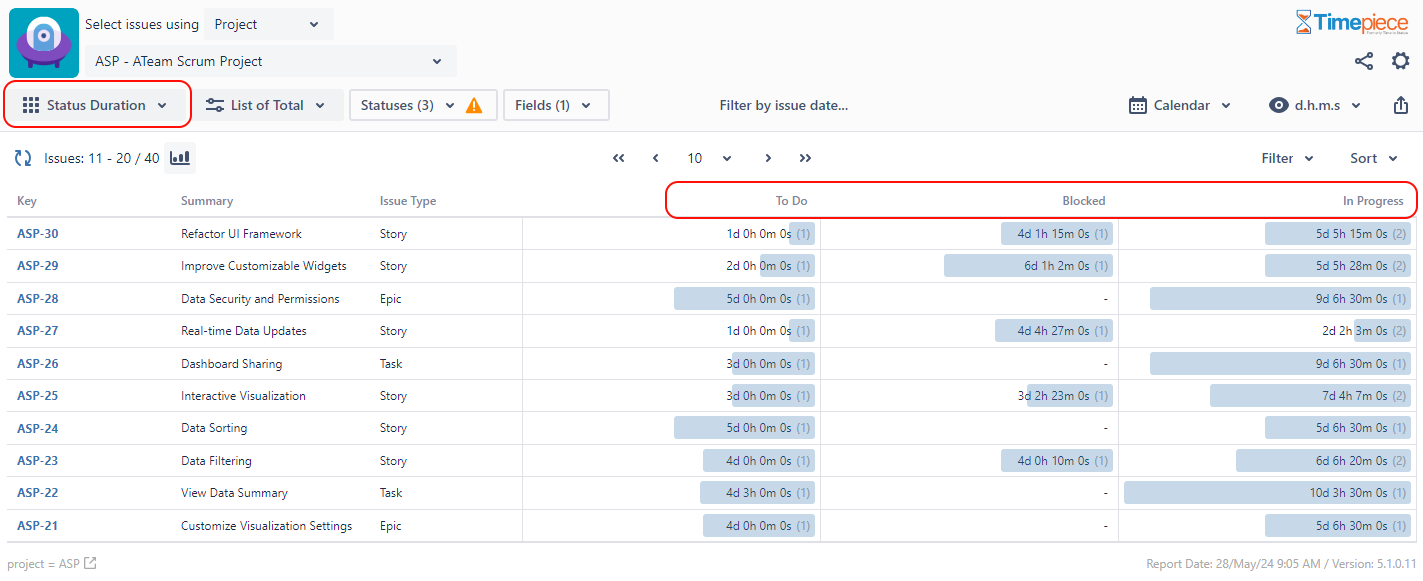Image resolution: width=1423 pixels, height=581 pixels.
Task: Change page size via the 10 dropdown
Action: point(708,158)
